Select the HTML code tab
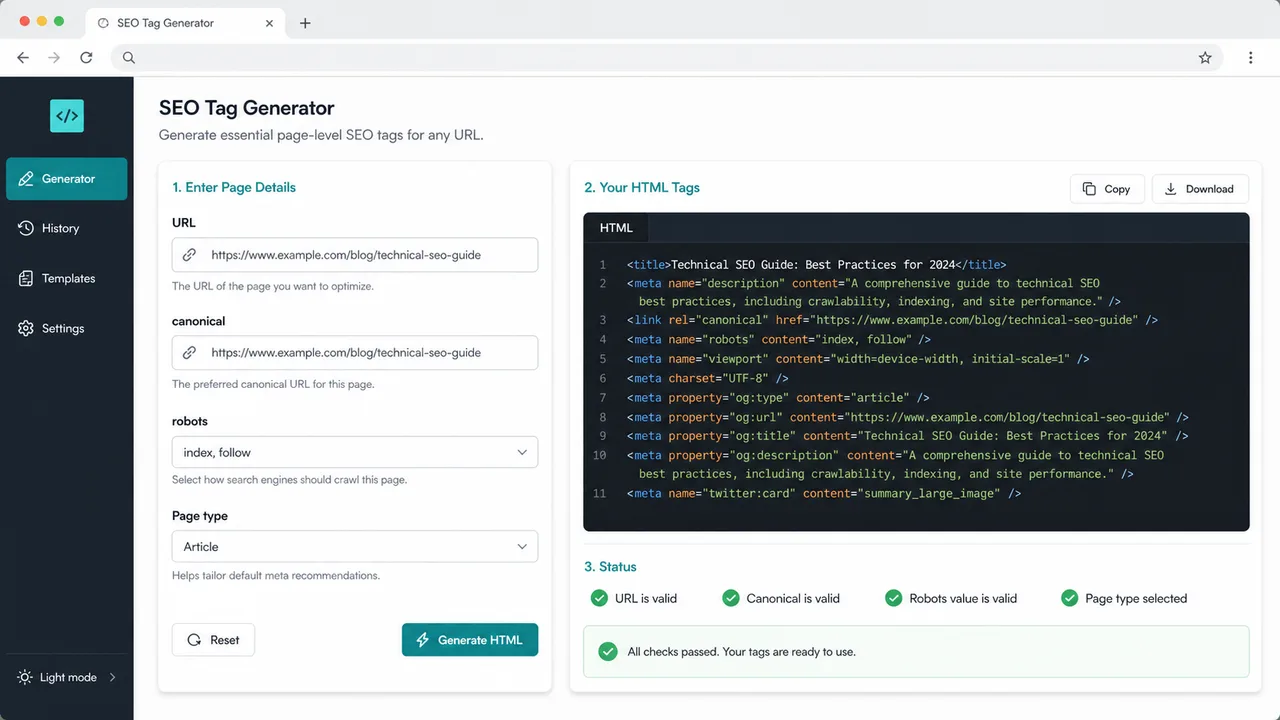The height and width of the screenshot is (720, 1280). point(616,228)
